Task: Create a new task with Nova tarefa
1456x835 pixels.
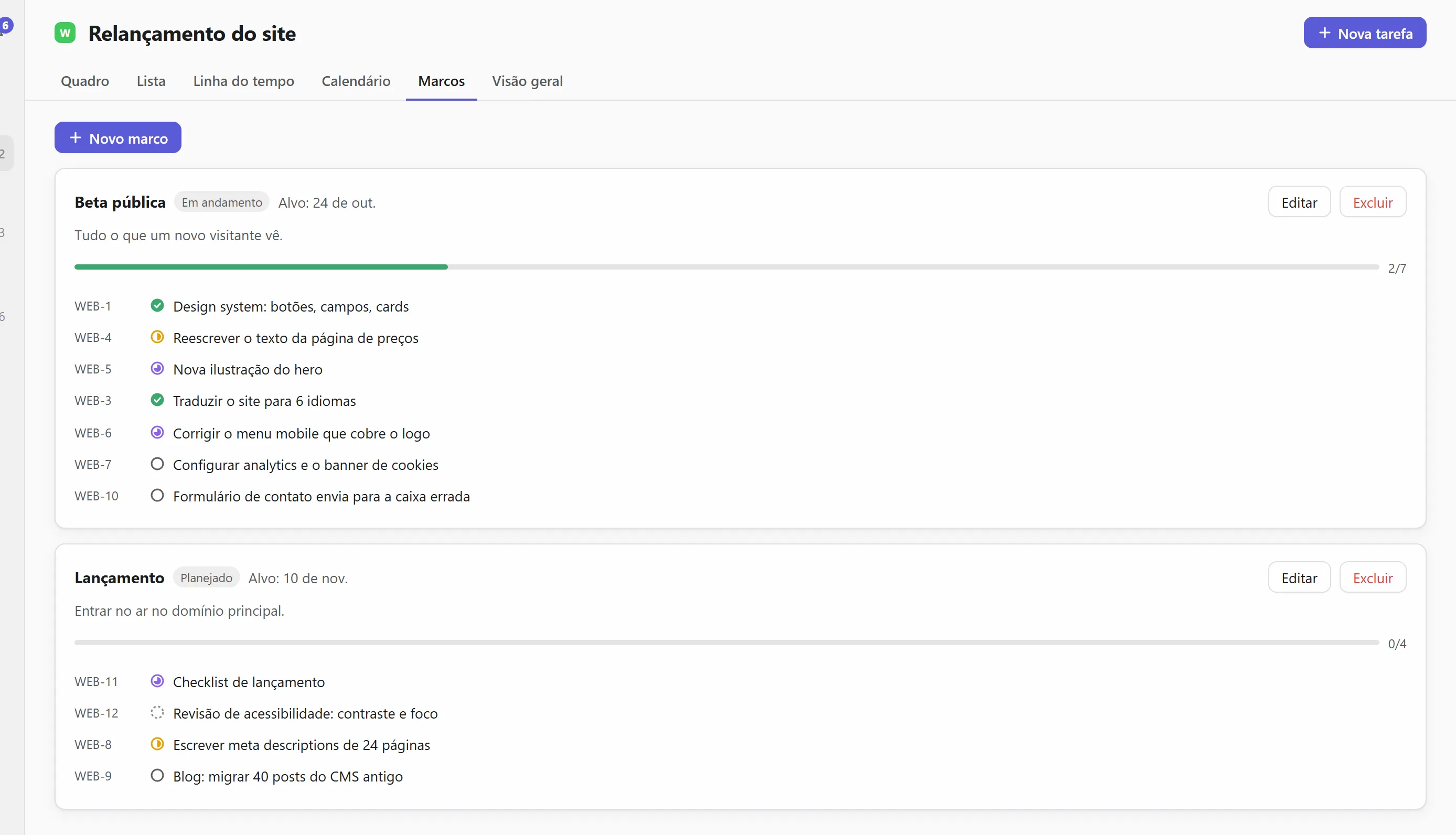Action: pos(1365,33)
